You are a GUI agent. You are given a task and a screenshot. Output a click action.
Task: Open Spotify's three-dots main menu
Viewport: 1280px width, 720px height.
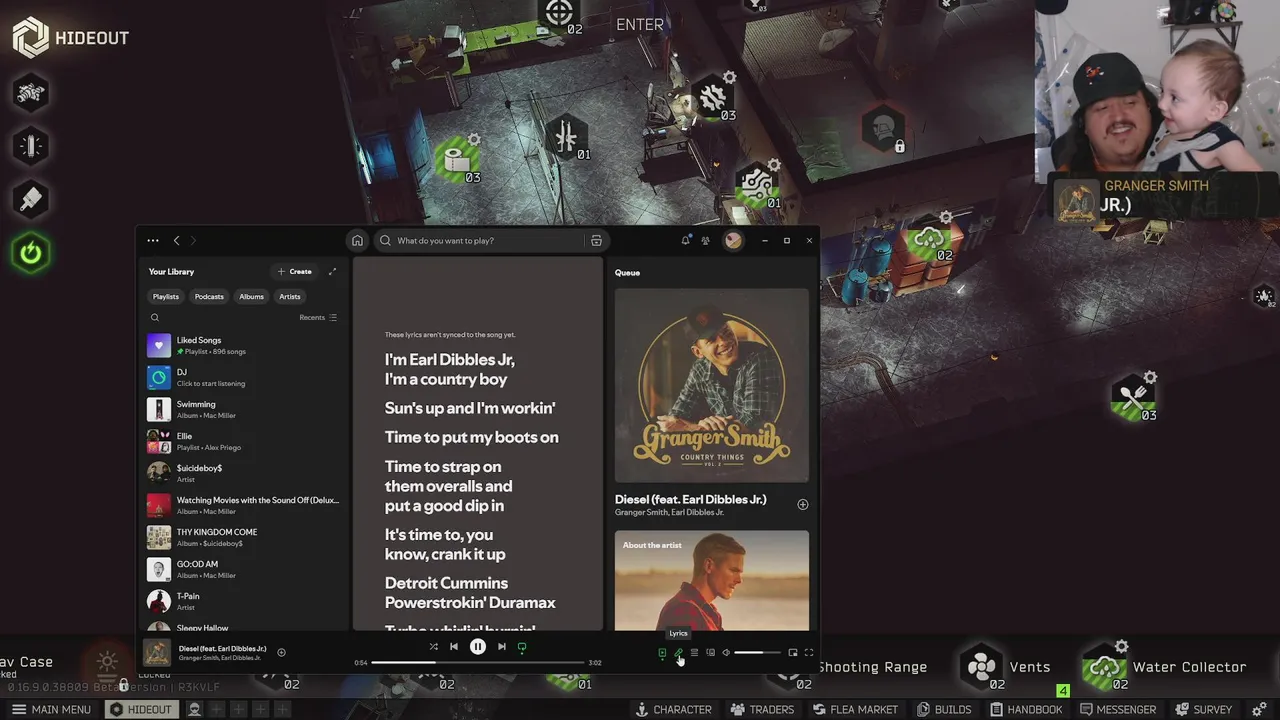point(152,240)
